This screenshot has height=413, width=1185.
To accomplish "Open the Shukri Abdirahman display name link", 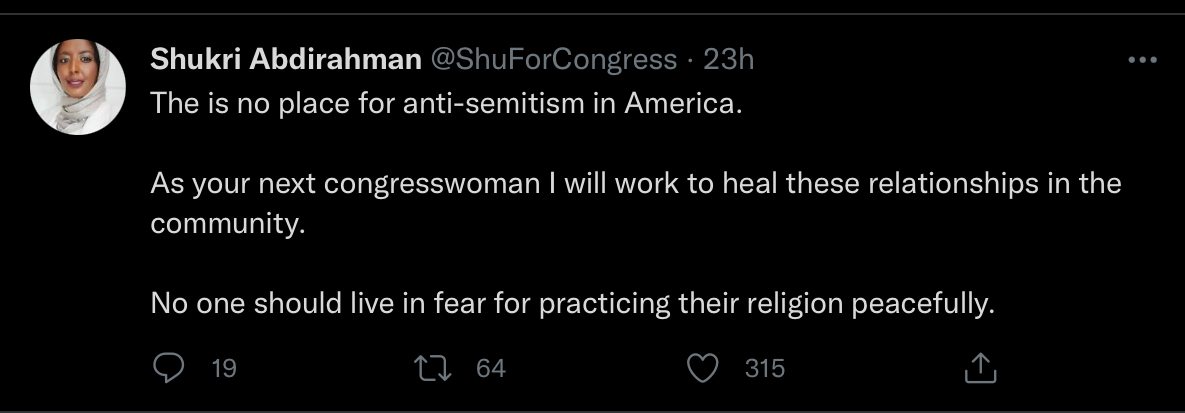I will pos(286,59).
